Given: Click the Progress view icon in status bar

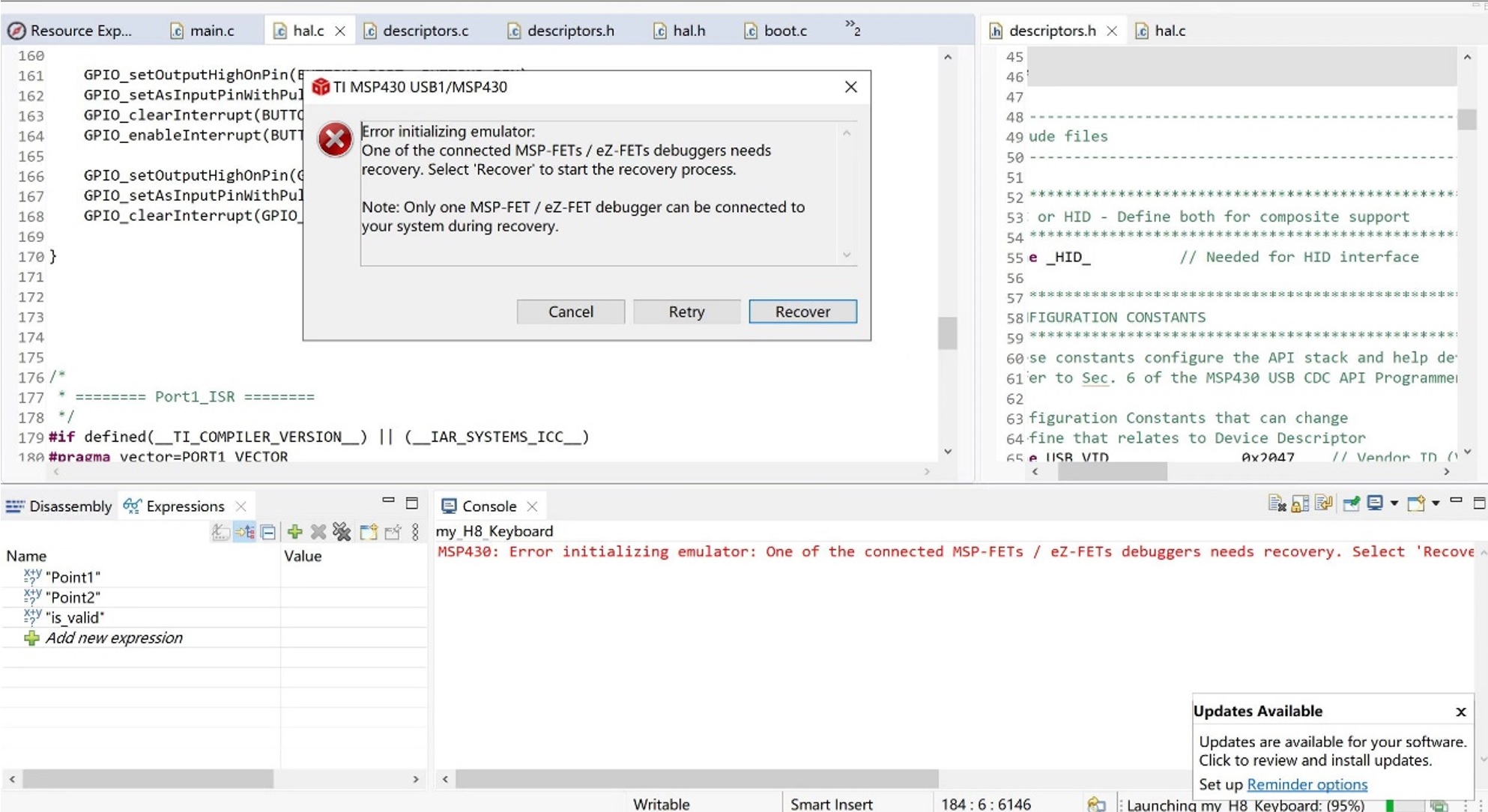Looking at the screenshot, I should [1439, 805].
